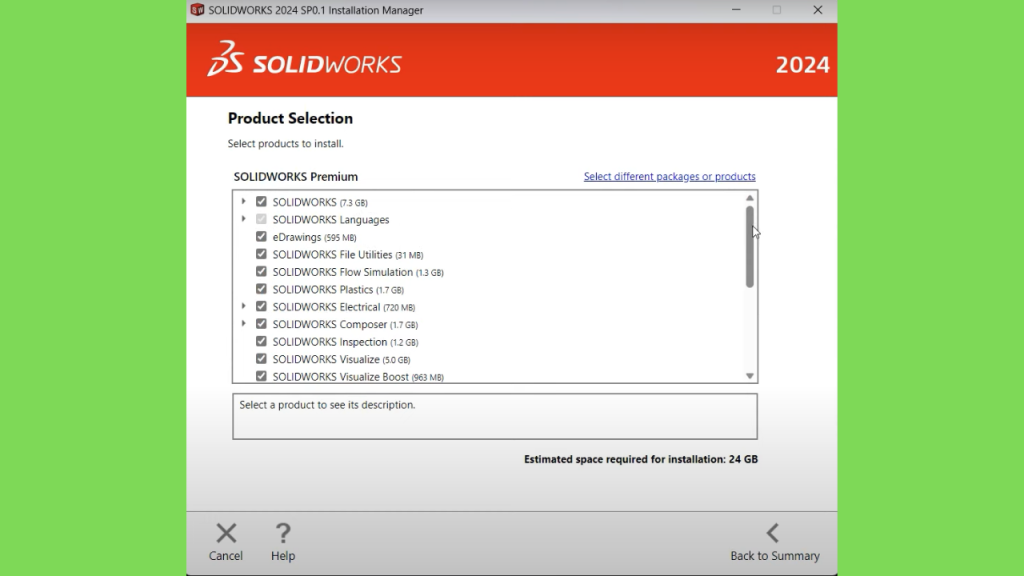
Task: Click the product list scrollbar thumb
Action: (x=750, y=247)
